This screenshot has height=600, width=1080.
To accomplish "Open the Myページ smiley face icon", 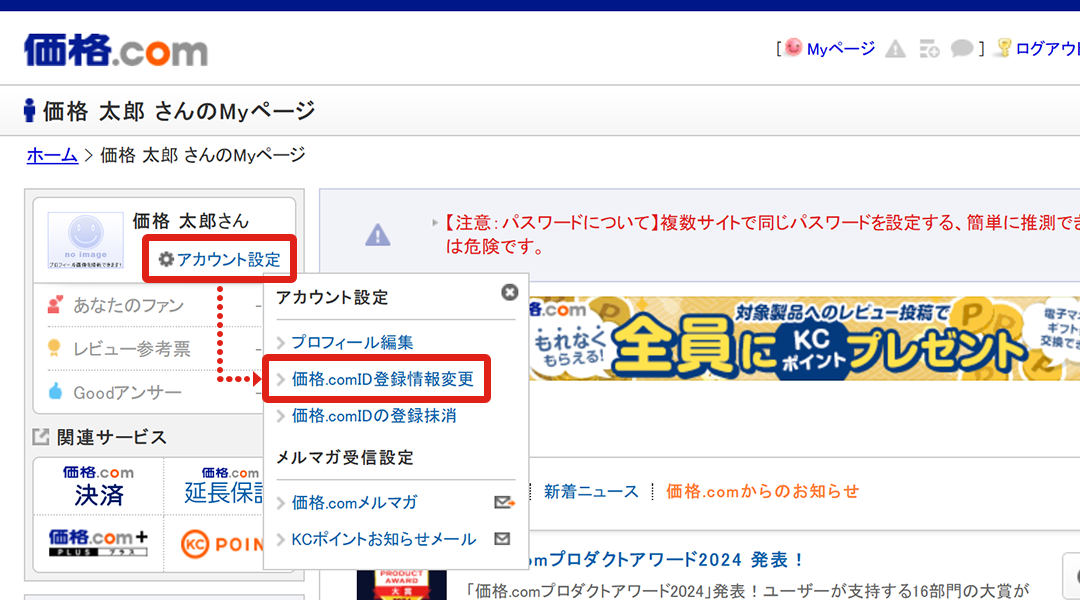I will pos(794,48).
